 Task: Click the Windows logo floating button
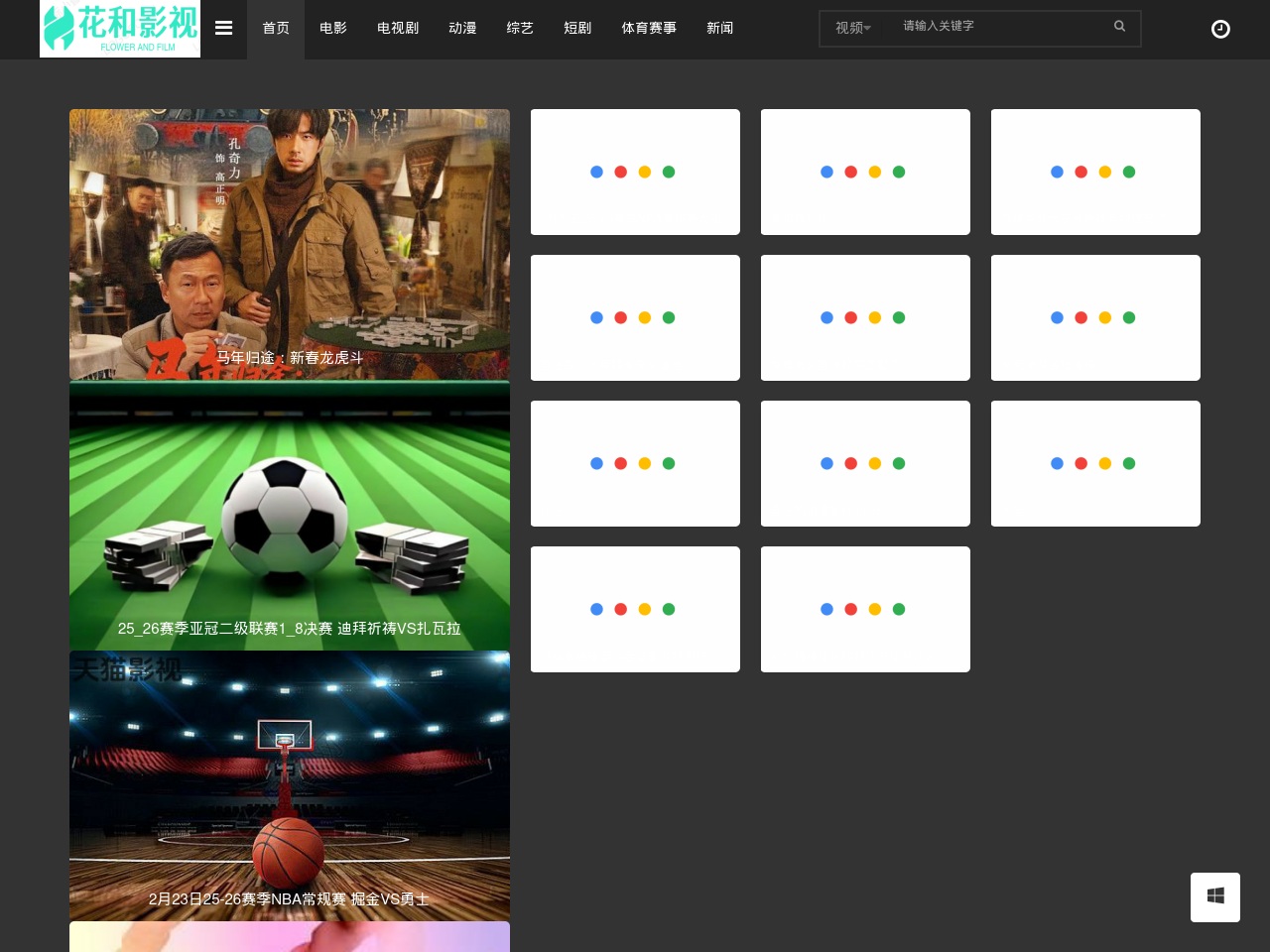click(x=1215, y=897)
